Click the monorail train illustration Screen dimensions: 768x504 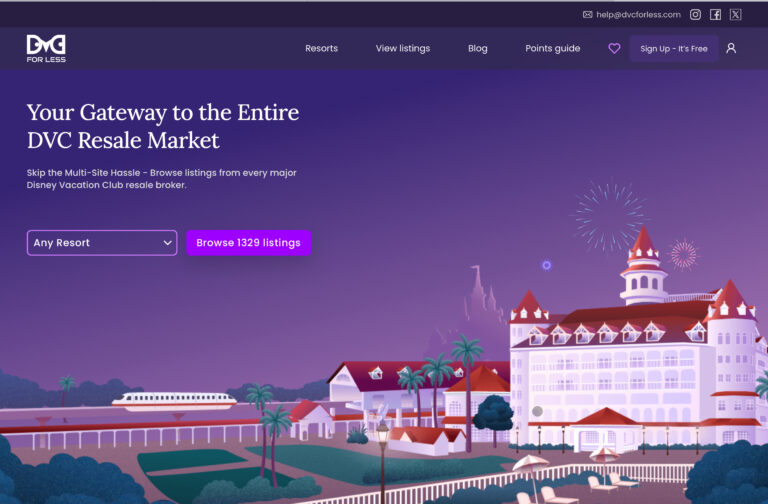pos(174,401)
